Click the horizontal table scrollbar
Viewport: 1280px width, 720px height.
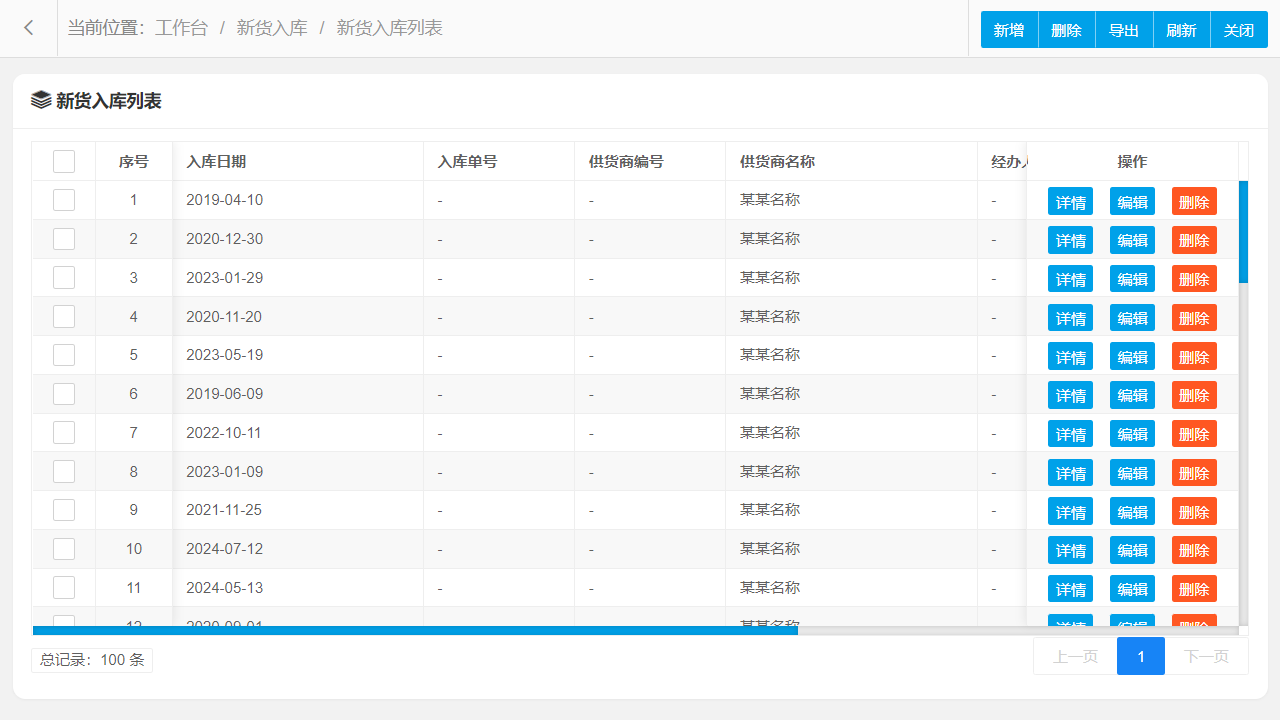[416, 630]
